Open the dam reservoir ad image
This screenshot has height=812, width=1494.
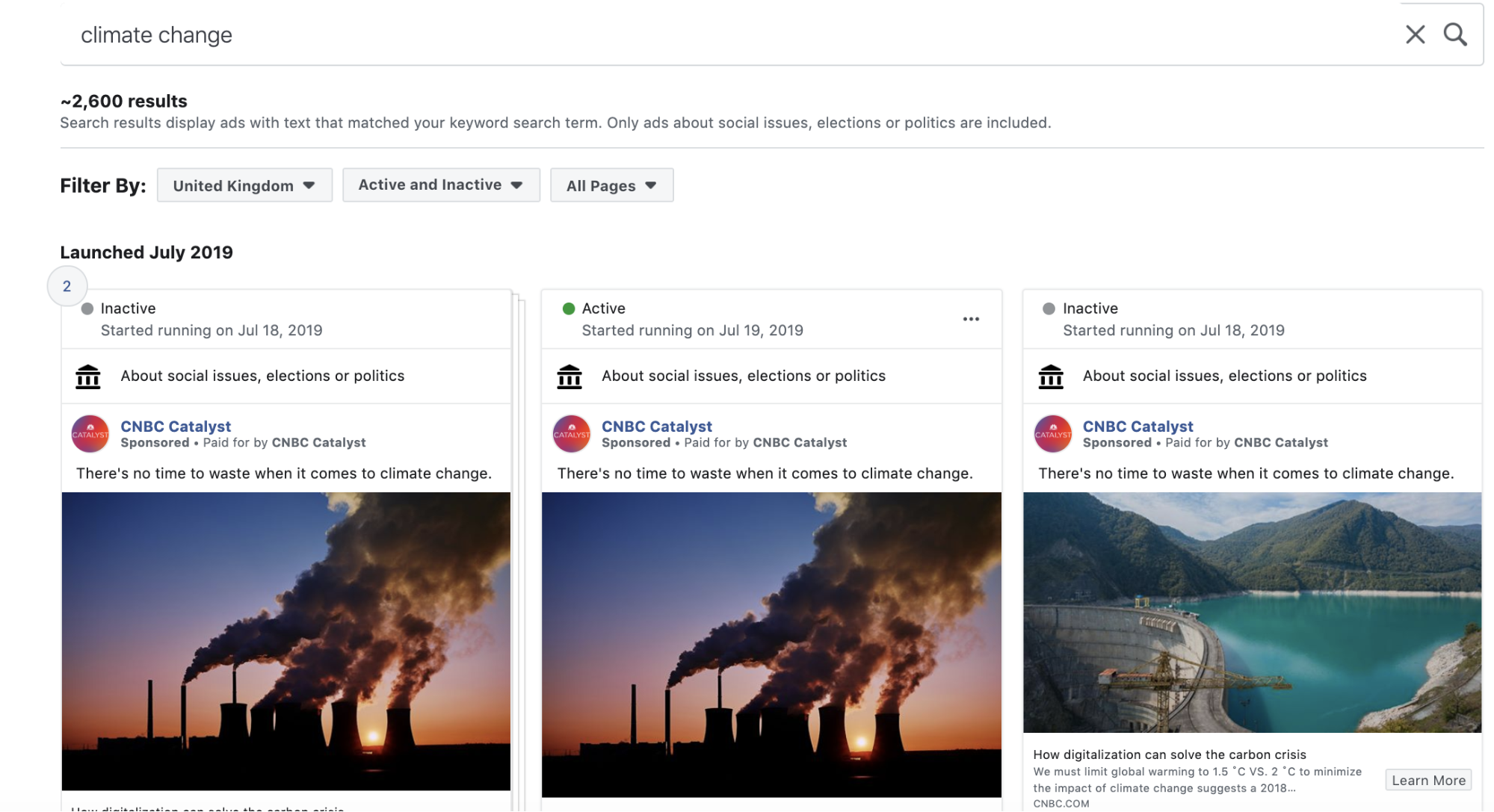(1252, 612)
